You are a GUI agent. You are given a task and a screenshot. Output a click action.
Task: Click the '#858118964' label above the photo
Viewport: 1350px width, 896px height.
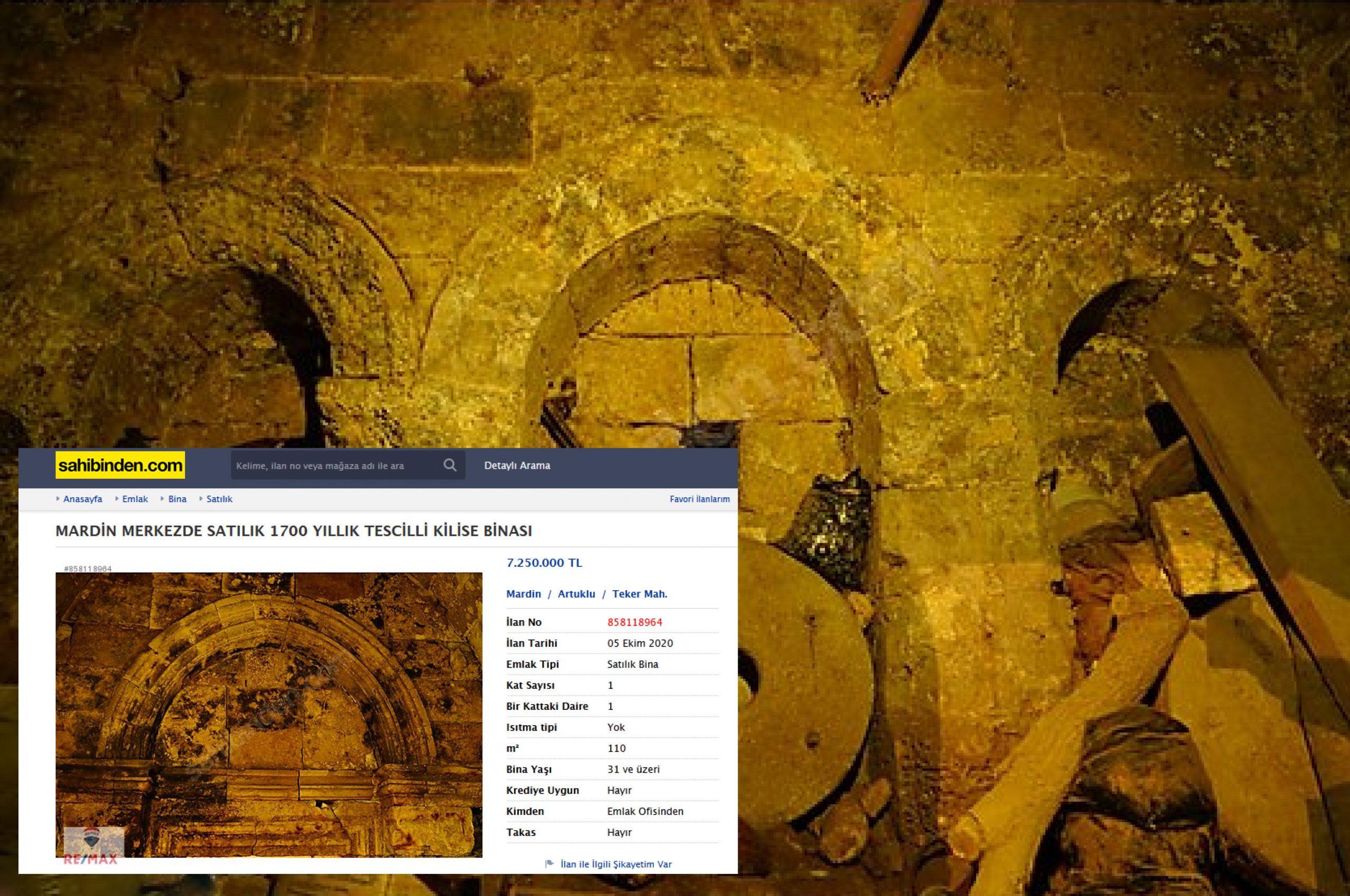(88, 569)
